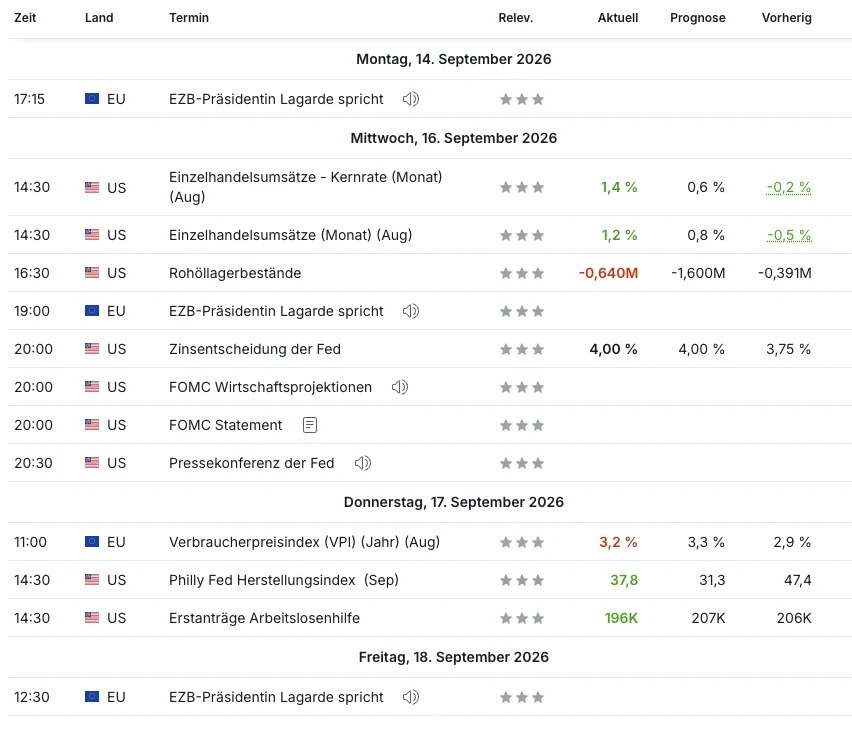852x736 pixels.
Task: Click the speaker icon for the 17:15 Lagarde speech
Action: pyautogui.click(x=411, y=99)
